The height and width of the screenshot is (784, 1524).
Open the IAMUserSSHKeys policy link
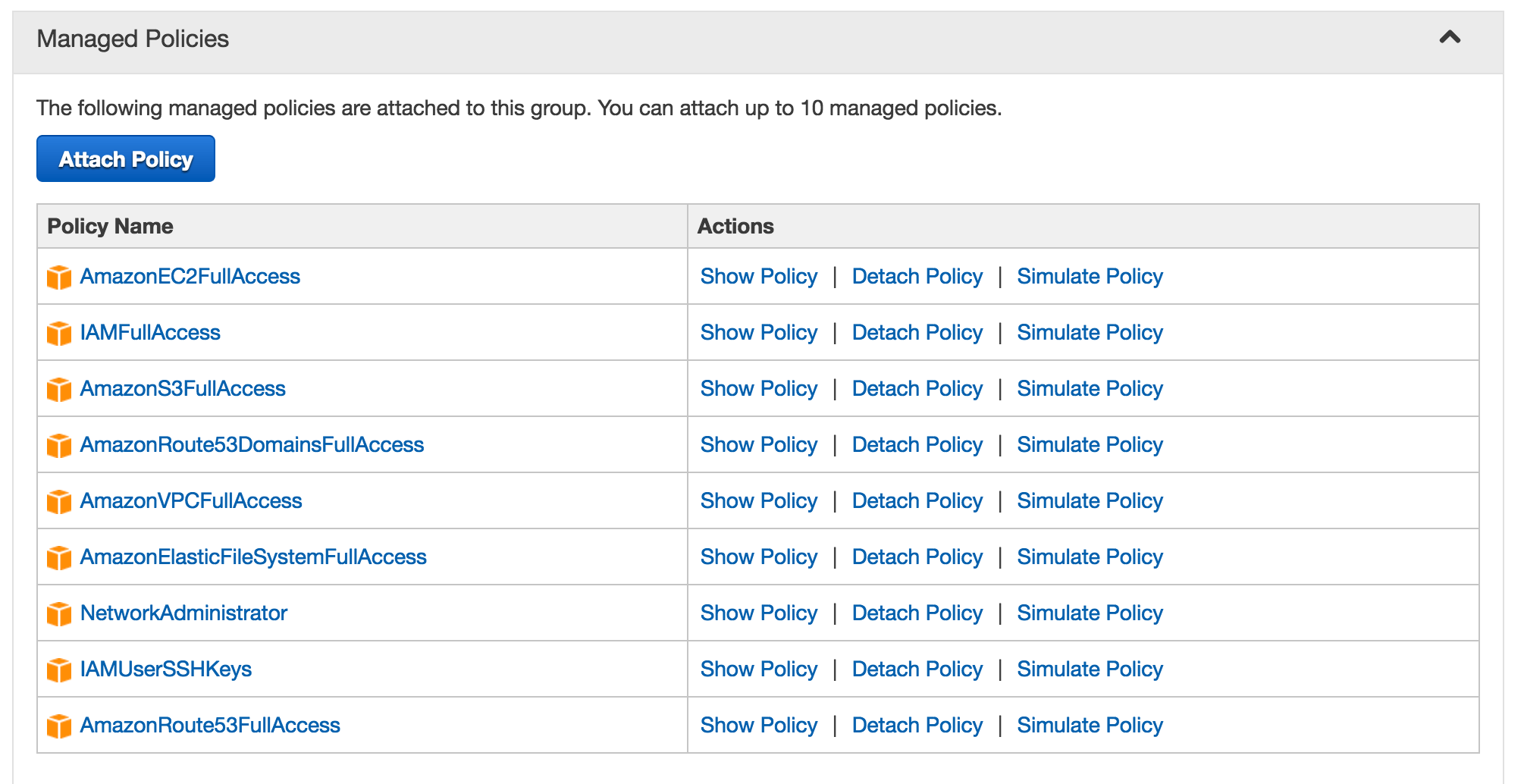(x=166, y=669)
